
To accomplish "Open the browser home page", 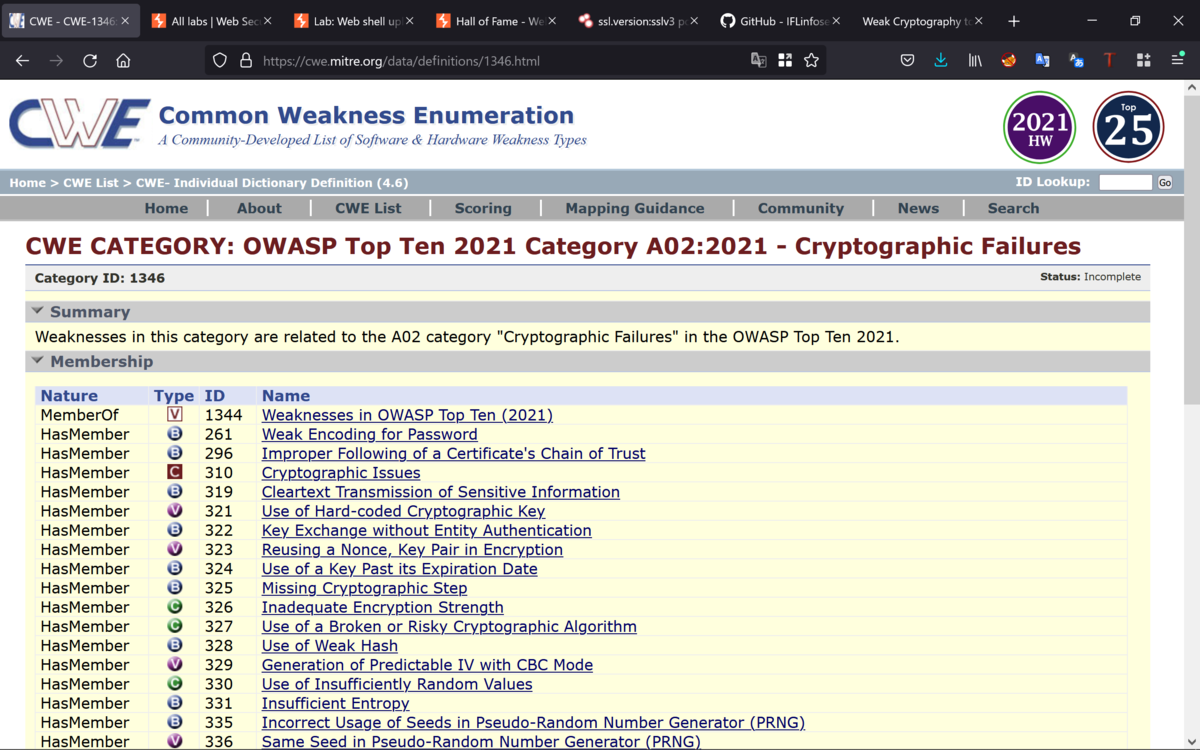I will [123, 61].
